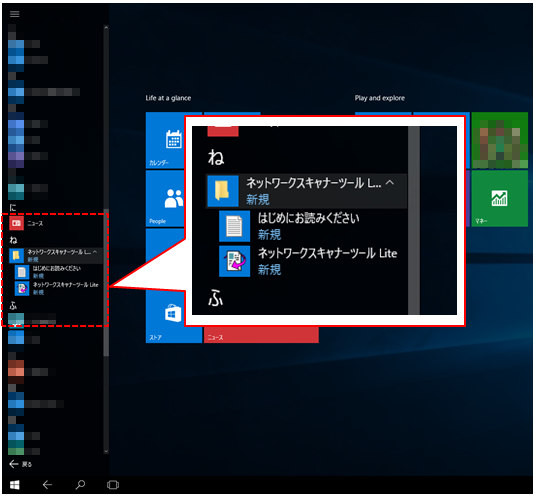Click the app list scrollbar thumb
Screen dimensions: 537x496
[x=106, y=283]
